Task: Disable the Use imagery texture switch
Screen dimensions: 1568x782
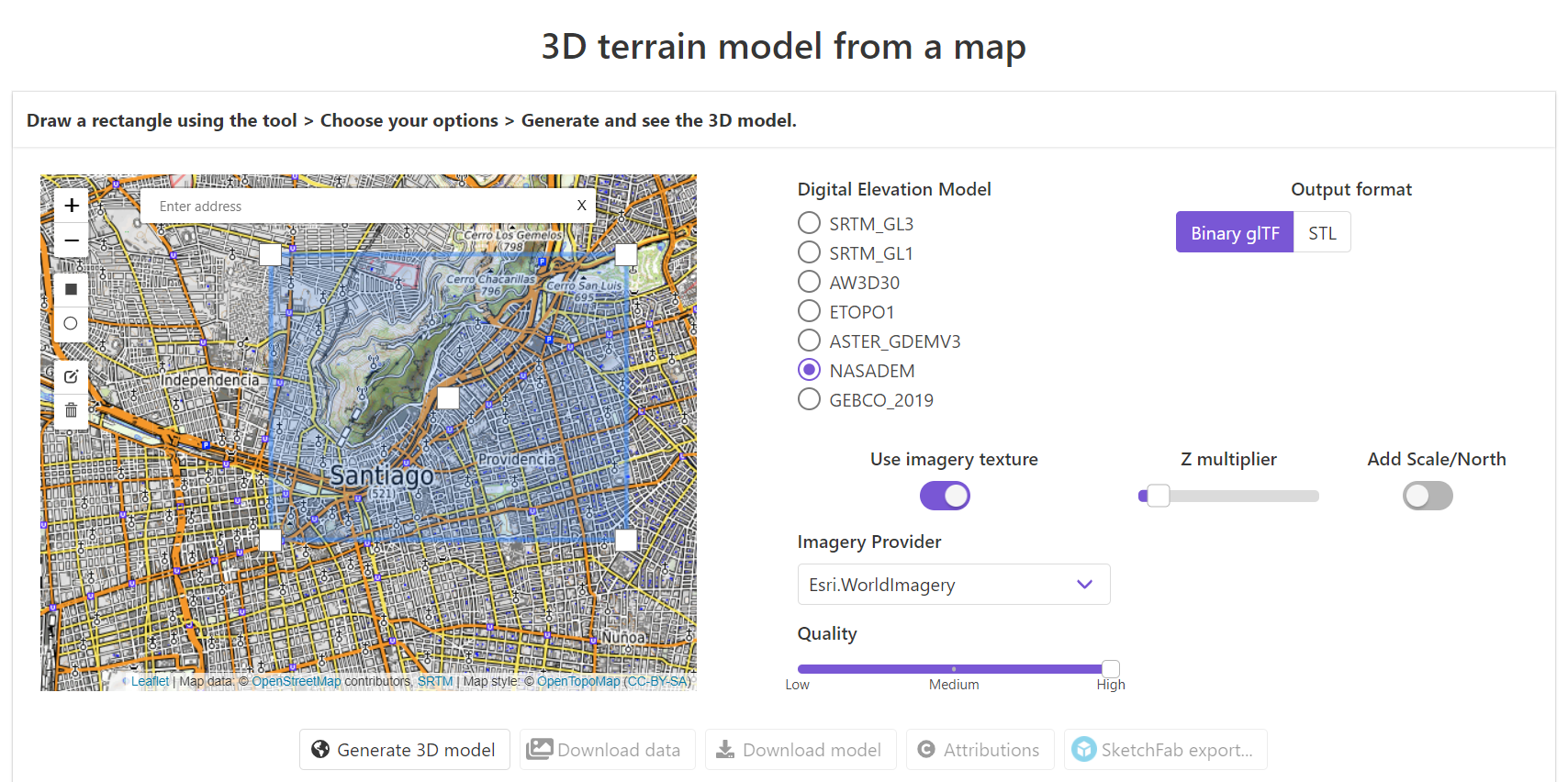Action: click(945, 496)
